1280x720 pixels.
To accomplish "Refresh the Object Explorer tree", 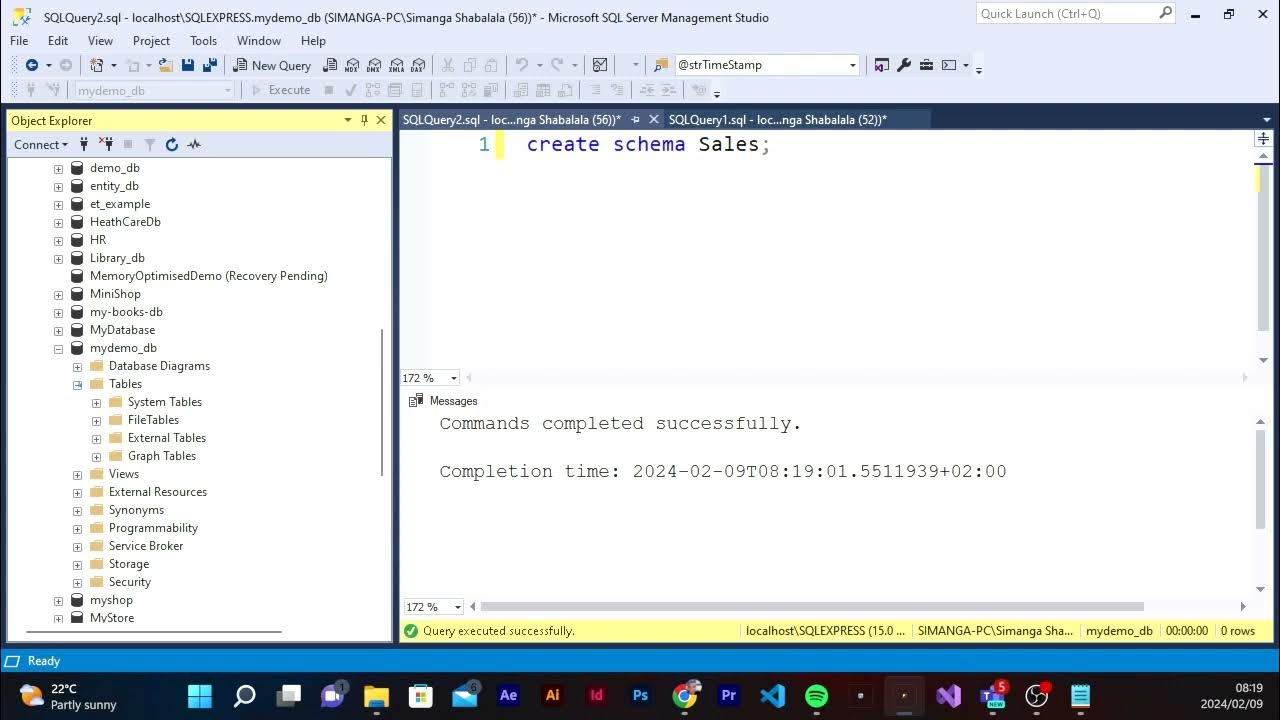I will 172,144.
